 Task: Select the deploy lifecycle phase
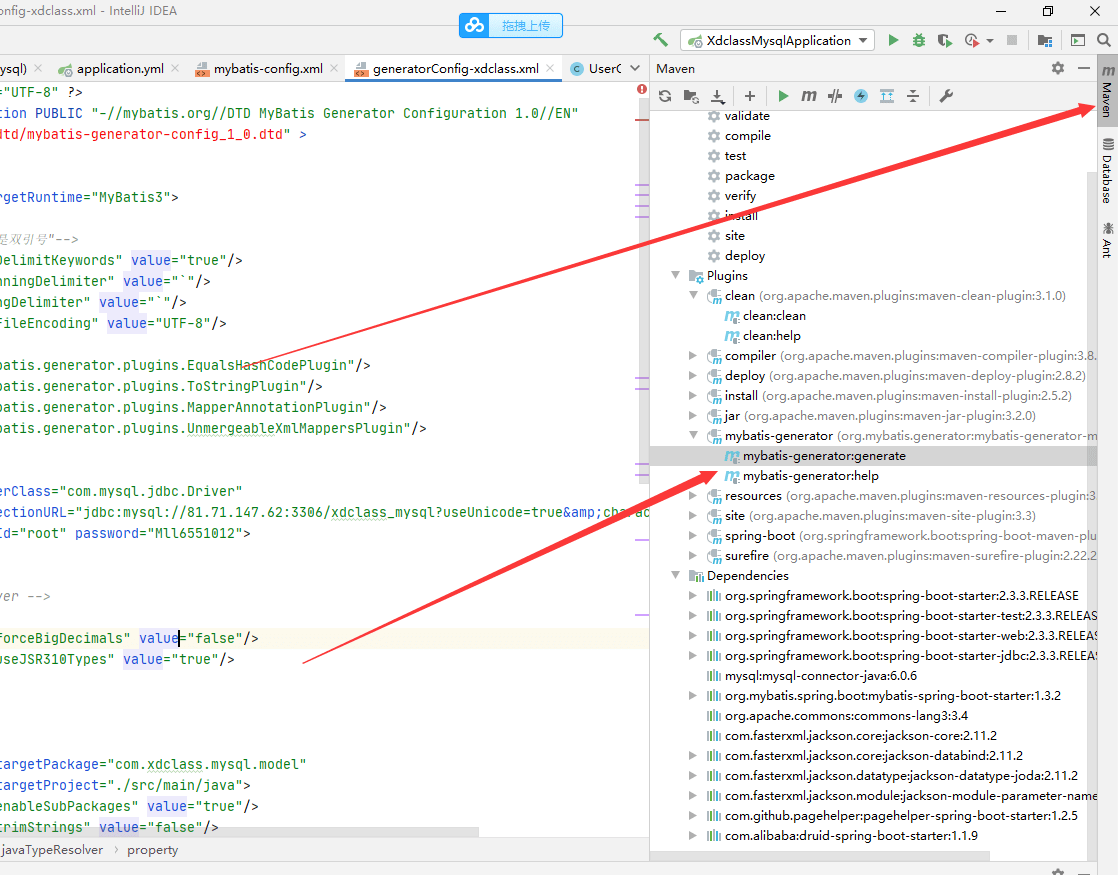point(744,255)
